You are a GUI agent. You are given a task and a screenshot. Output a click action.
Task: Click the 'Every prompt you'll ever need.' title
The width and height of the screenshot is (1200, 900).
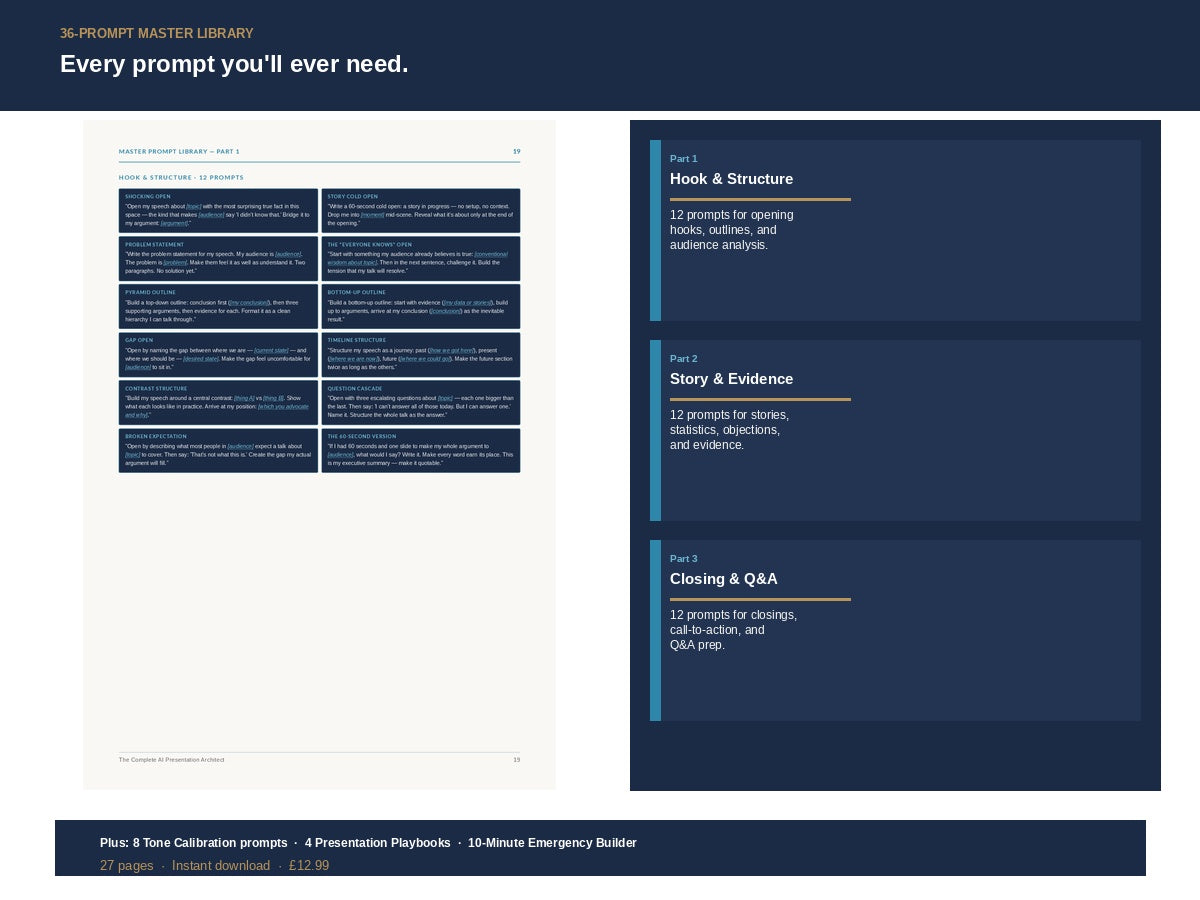pyautogui.click(x=234, y=64)
